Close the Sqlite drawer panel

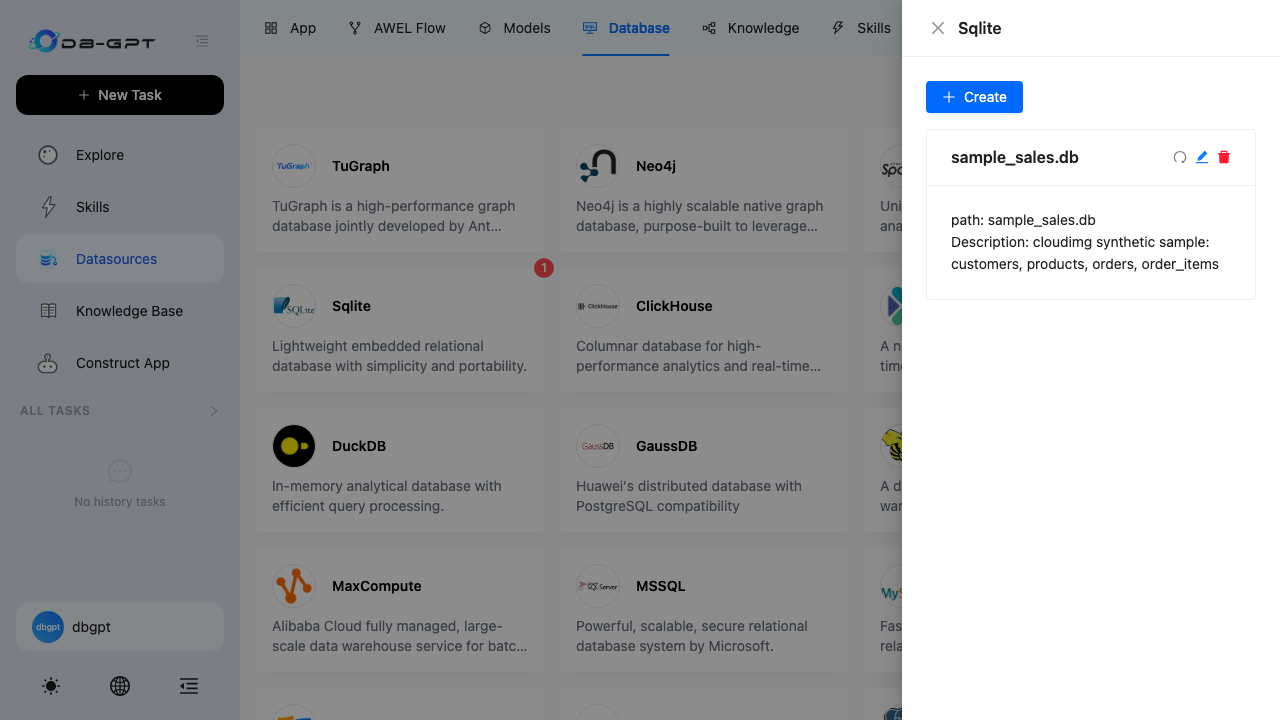tap(938, 28)
